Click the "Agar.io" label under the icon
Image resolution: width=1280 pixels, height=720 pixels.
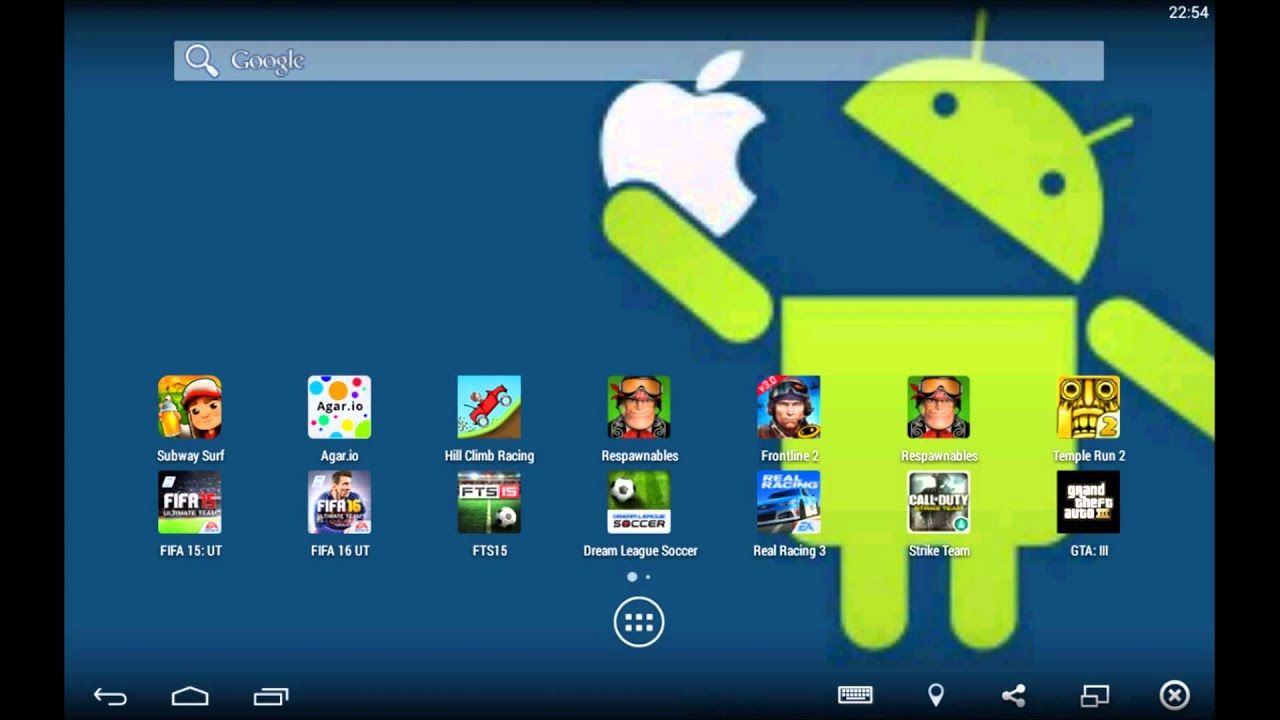tap(340, 456)
